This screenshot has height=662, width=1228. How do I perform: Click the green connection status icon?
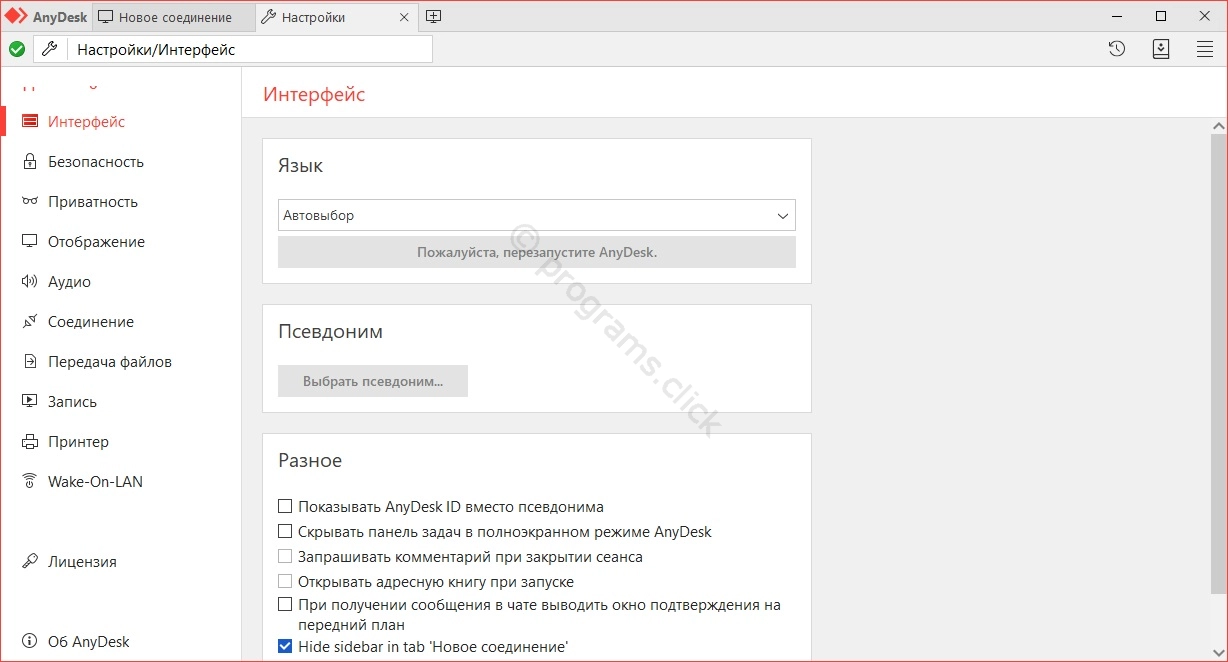(x=17, y=49)
